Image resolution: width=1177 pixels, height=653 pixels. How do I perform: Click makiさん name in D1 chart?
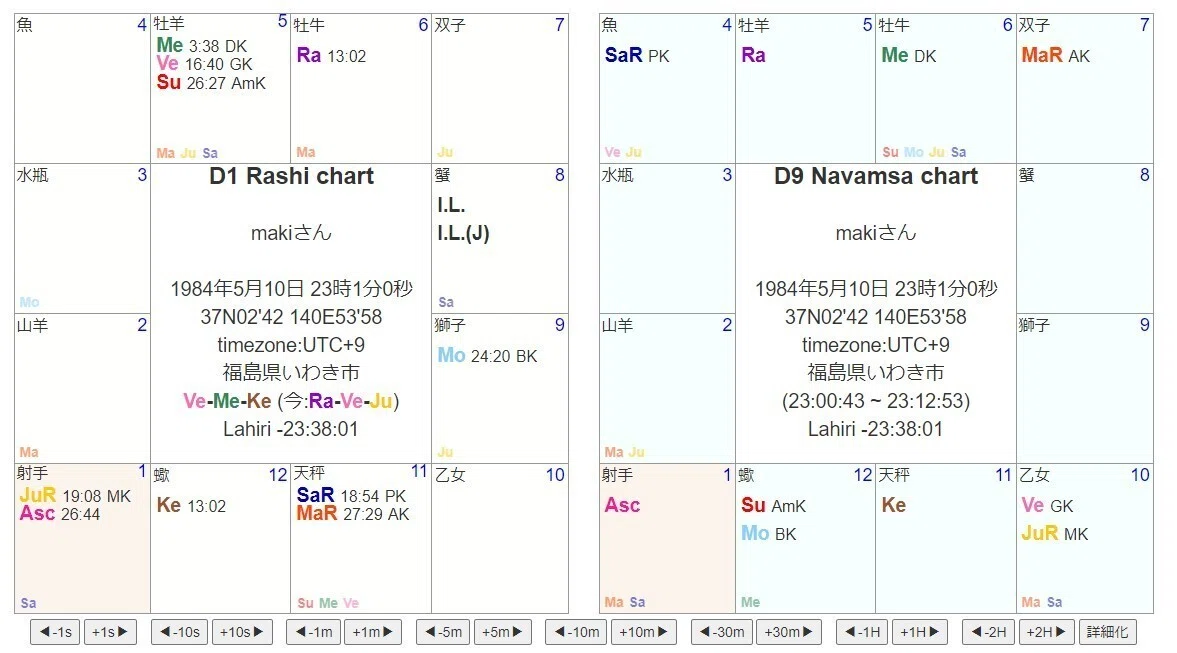[x=291, y=233]
